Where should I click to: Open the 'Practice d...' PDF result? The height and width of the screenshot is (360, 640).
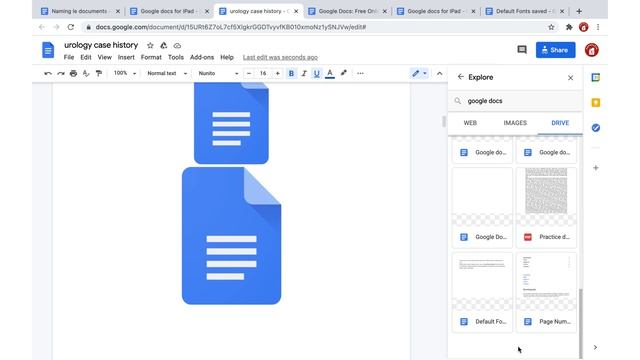[547, 207]
